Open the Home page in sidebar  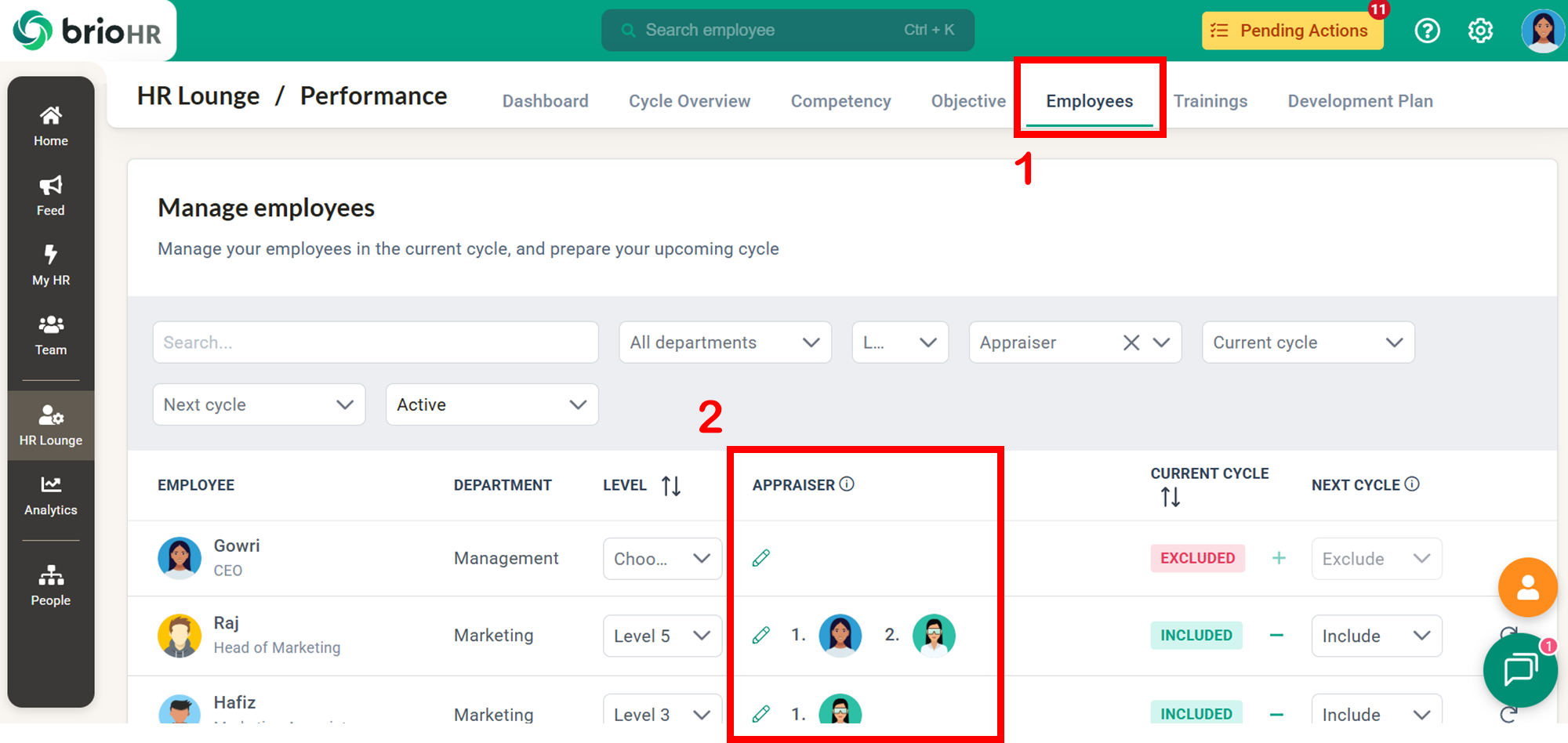(x=51, y=126)
